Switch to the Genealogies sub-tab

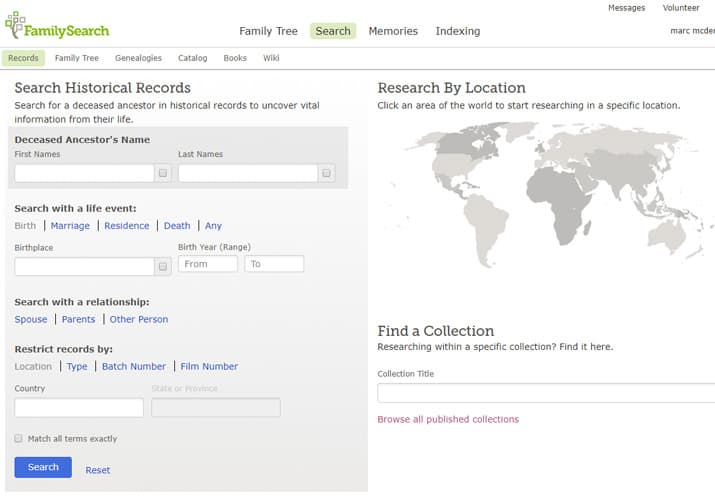138,58
